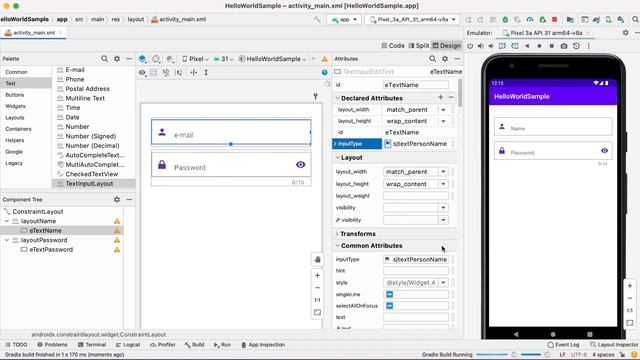Tap emulator back arrow toolbar button
The image size is (640, 360).
click(x=527, y=46)
